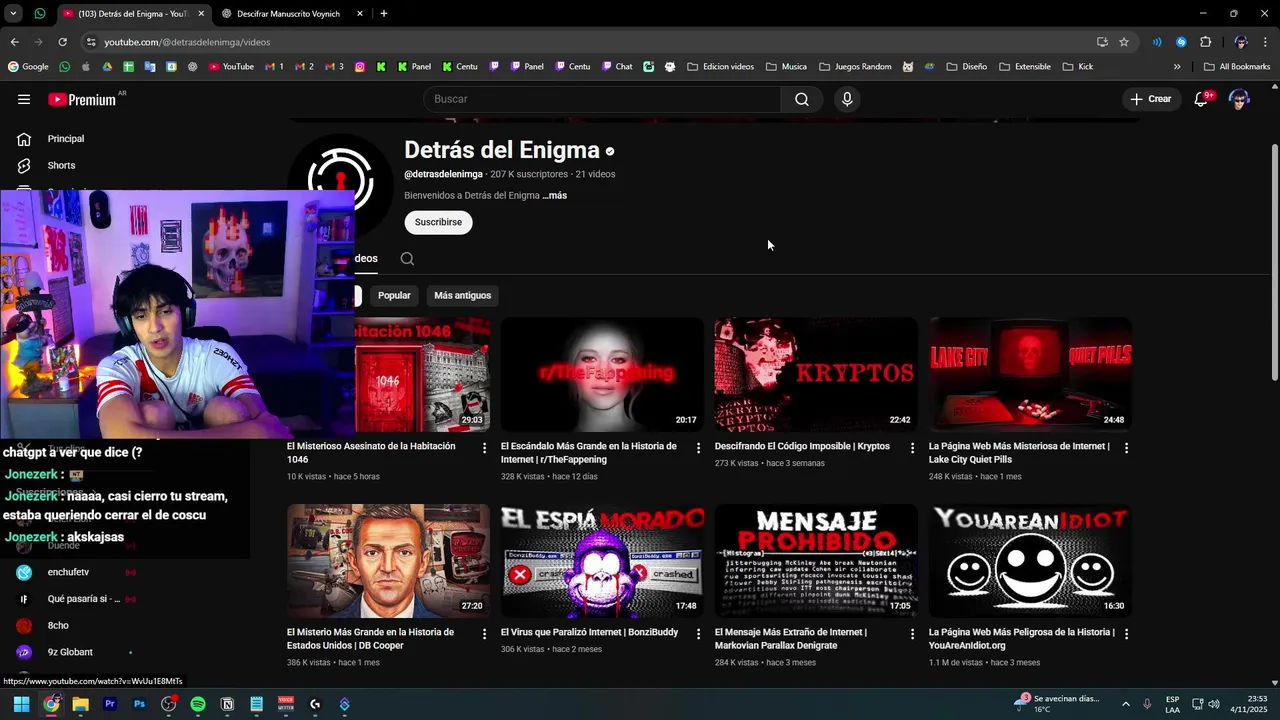
Task: Open the Windows Start menu
Action: [21, 704]
